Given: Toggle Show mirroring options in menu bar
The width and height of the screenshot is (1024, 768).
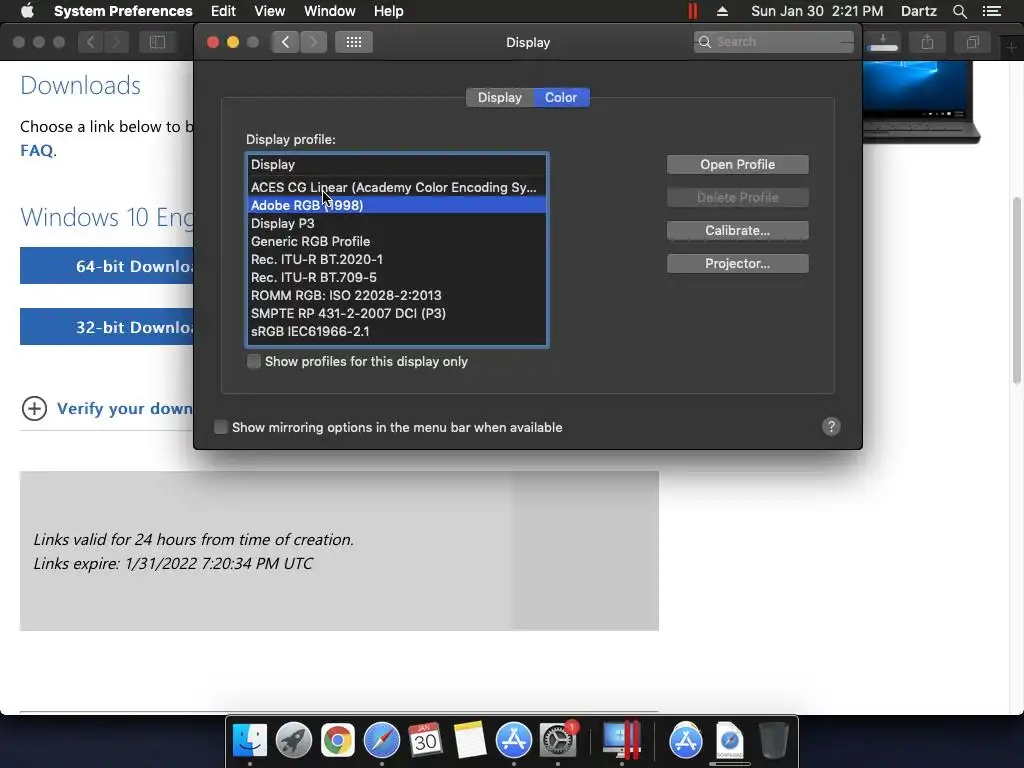Looking at the screenshot, I should pyautogui.click(x=221, y=427).
